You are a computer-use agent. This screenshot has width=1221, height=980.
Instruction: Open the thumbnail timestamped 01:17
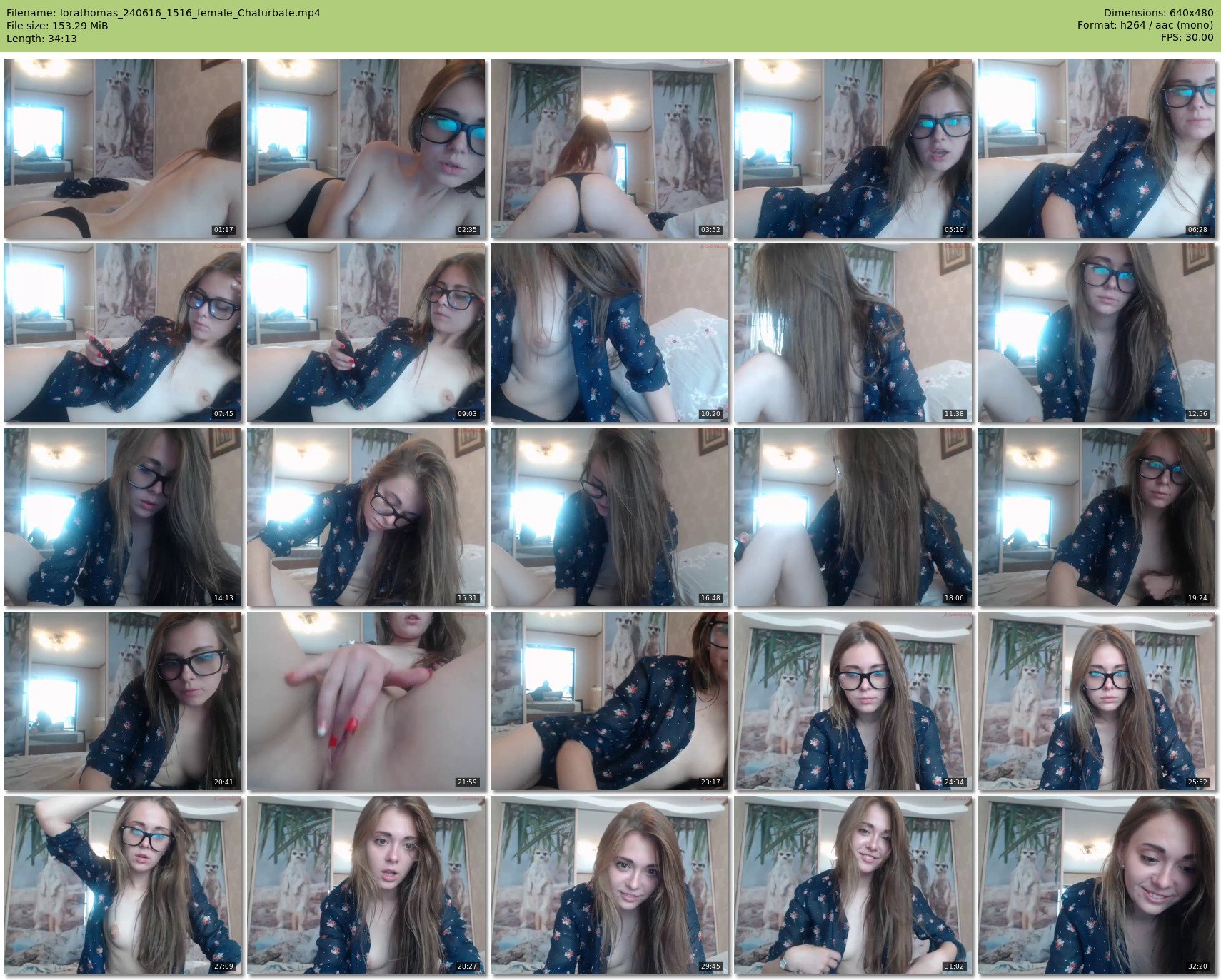[123, 148]
